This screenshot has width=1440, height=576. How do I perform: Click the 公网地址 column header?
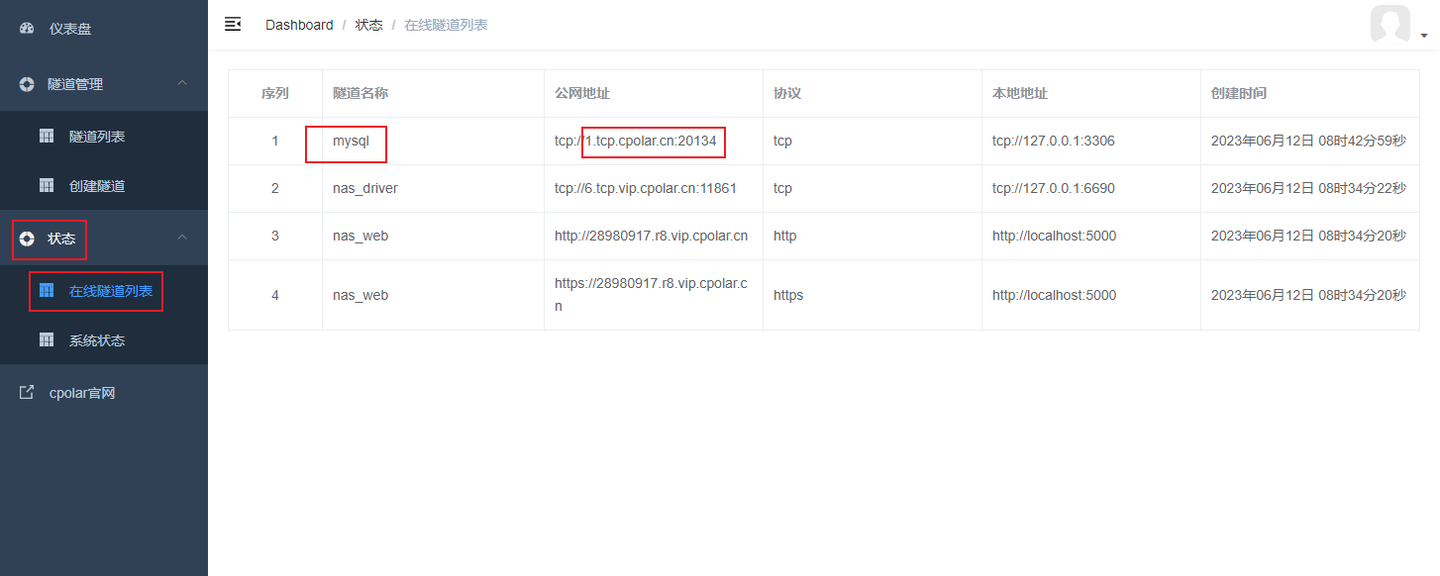tap(578, 92)
